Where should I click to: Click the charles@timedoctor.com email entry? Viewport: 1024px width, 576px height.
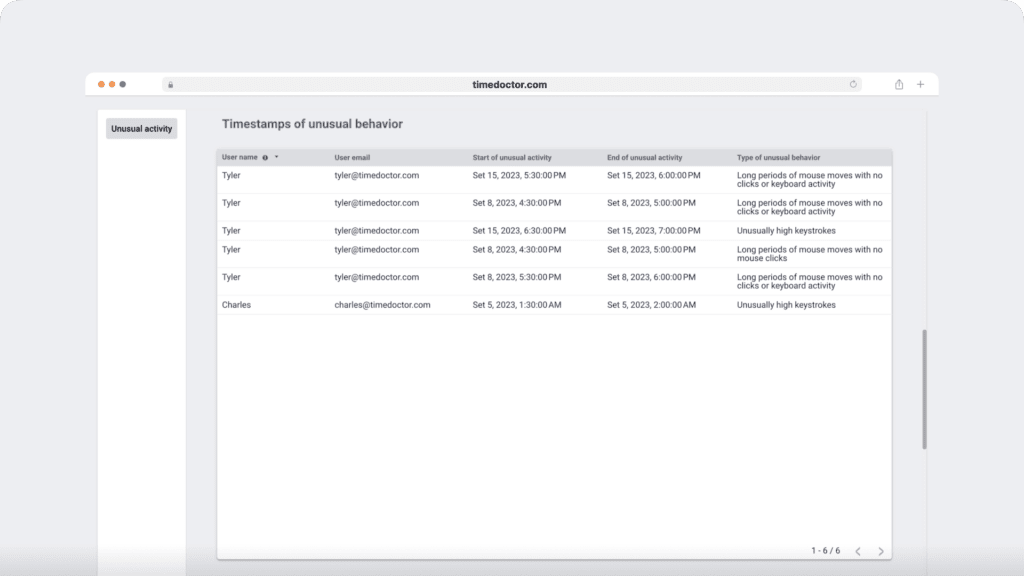point(381,305)
